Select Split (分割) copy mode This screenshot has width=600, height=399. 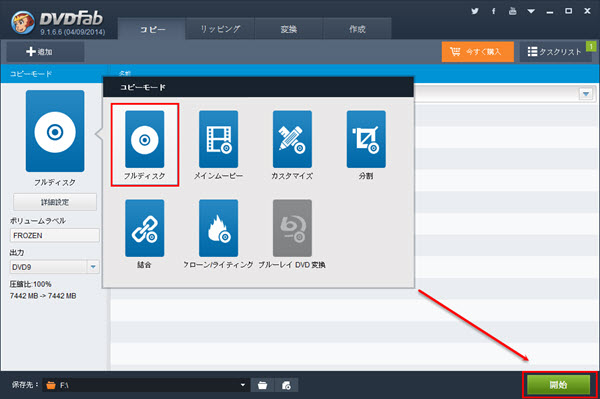(x=366, y=145)
